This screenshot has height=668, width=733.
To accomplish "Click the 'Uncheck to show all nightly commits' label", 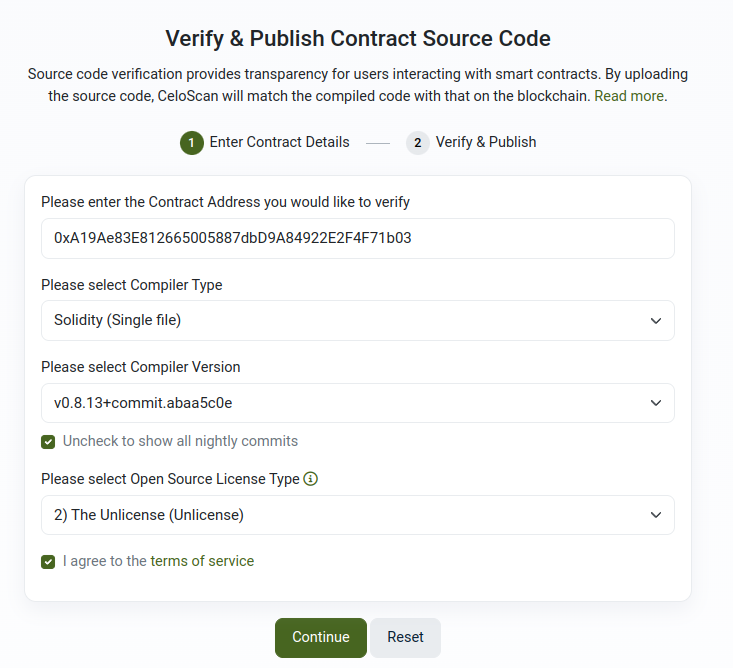I will pyautogui.click(x=180, y=441).
